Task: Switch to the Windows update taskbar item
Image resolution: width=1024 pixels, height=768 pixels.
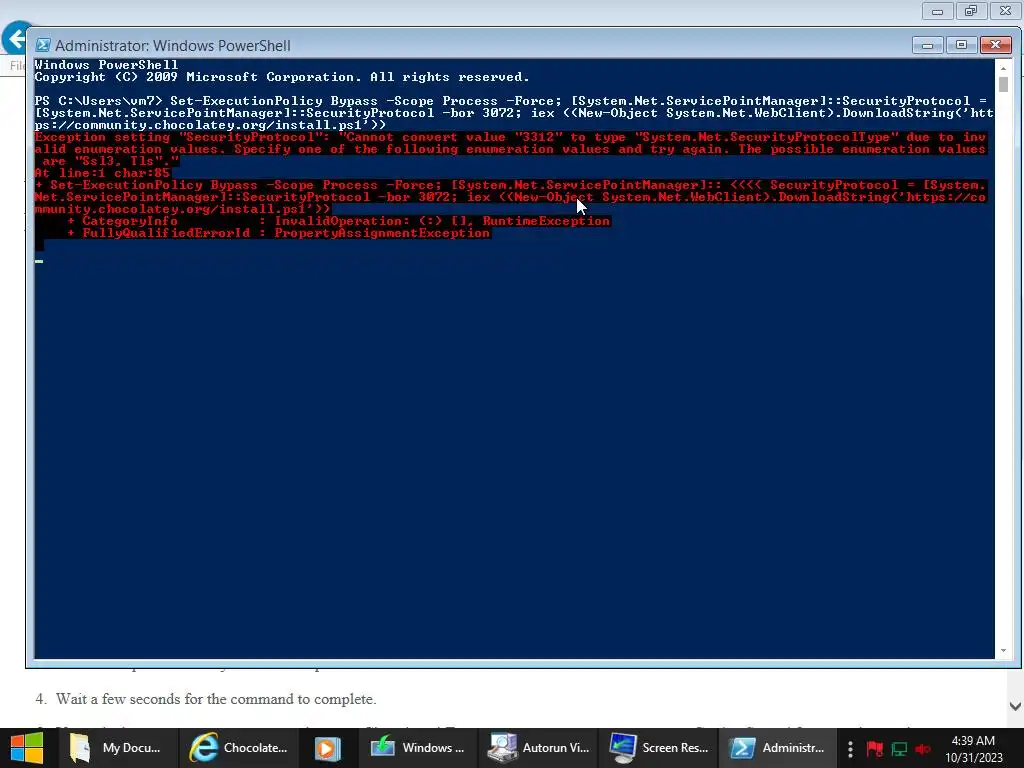Action: pyautogui.click(x=418, y=748)
